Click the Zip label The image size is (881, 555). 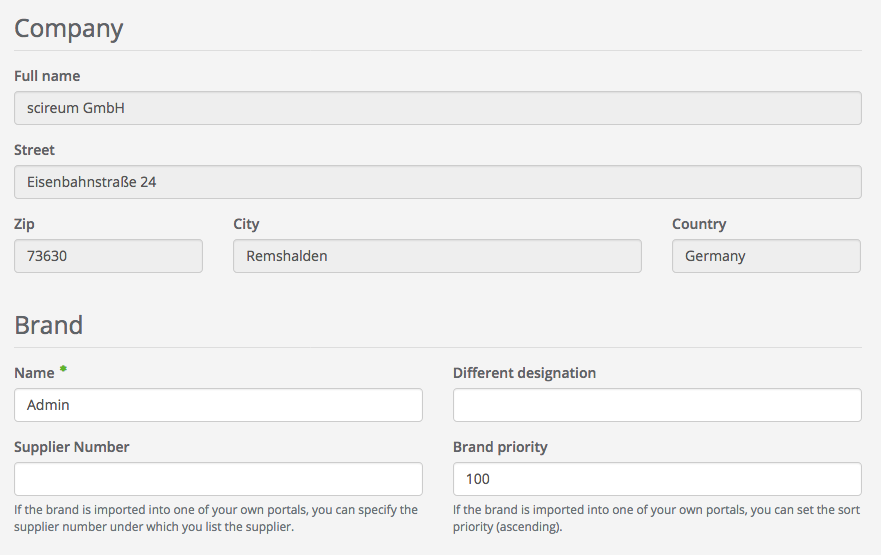(25, 224)
